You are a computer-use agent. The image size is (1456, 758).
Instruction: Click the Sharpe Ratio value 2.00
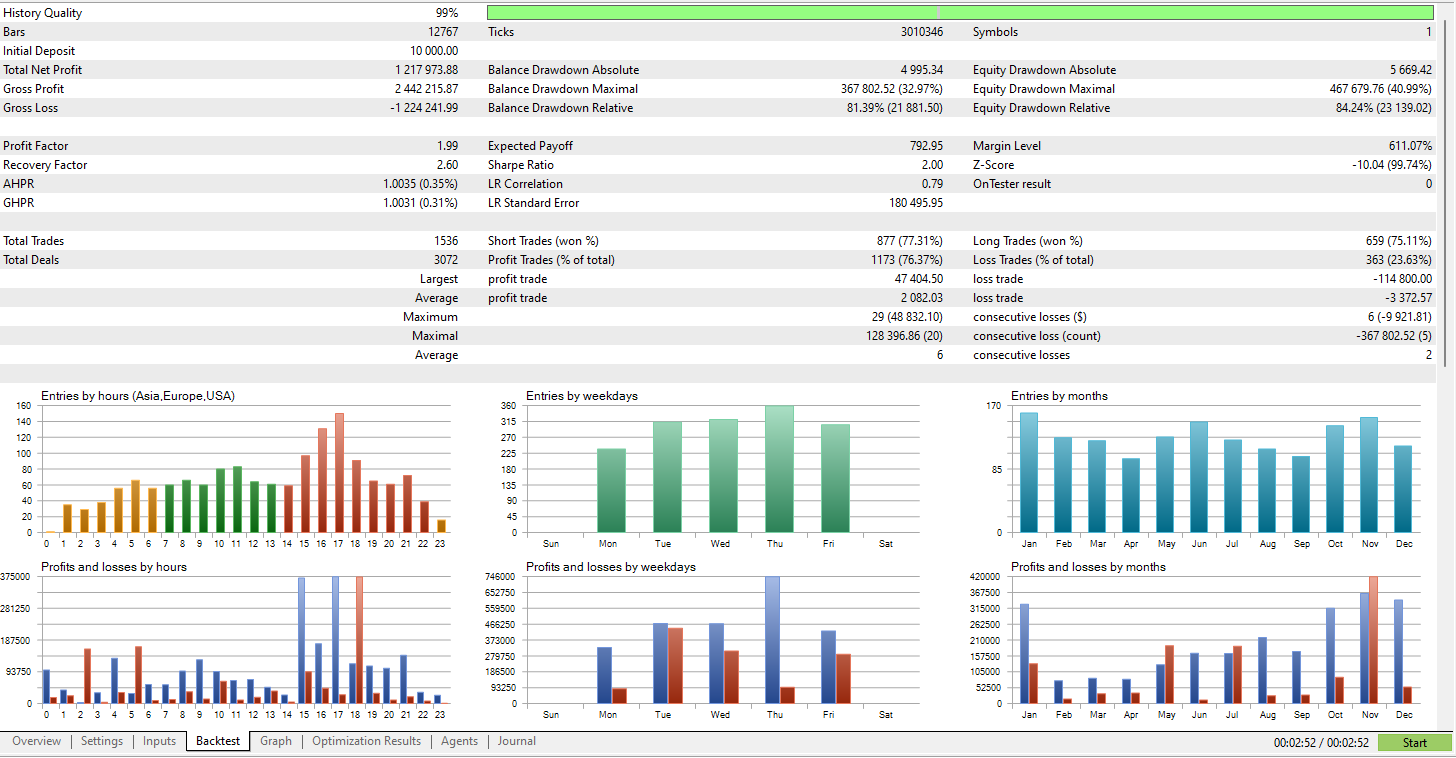click(932, 165)
